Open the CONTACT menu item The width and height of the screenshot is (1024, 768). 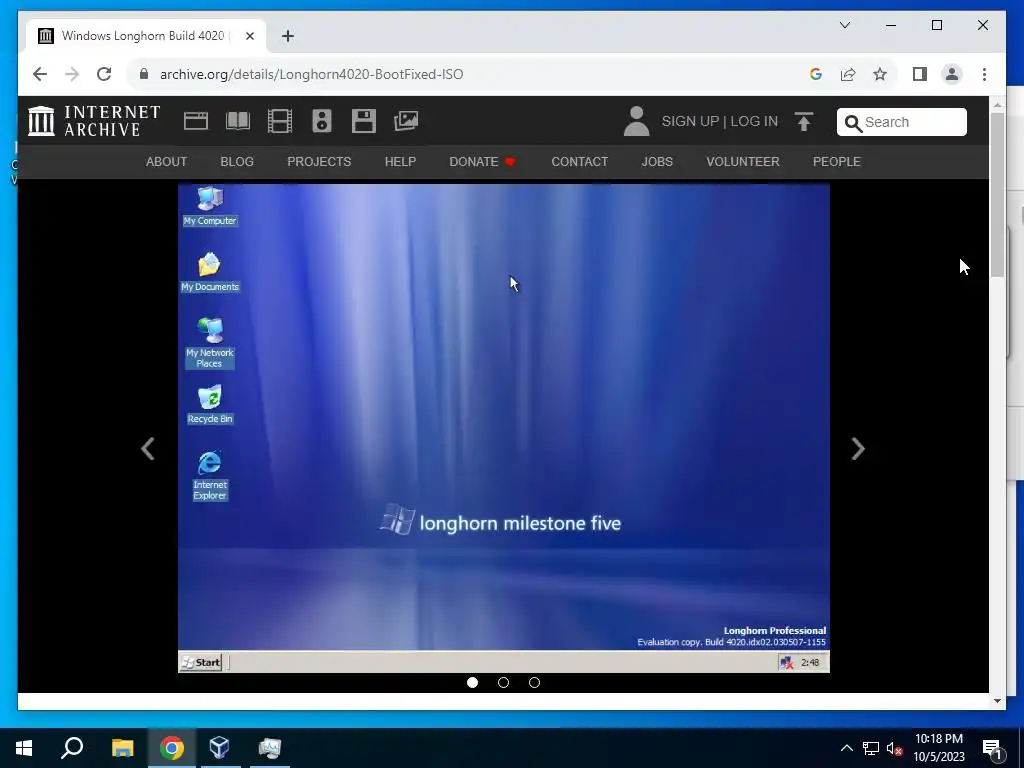click(579, 162)
